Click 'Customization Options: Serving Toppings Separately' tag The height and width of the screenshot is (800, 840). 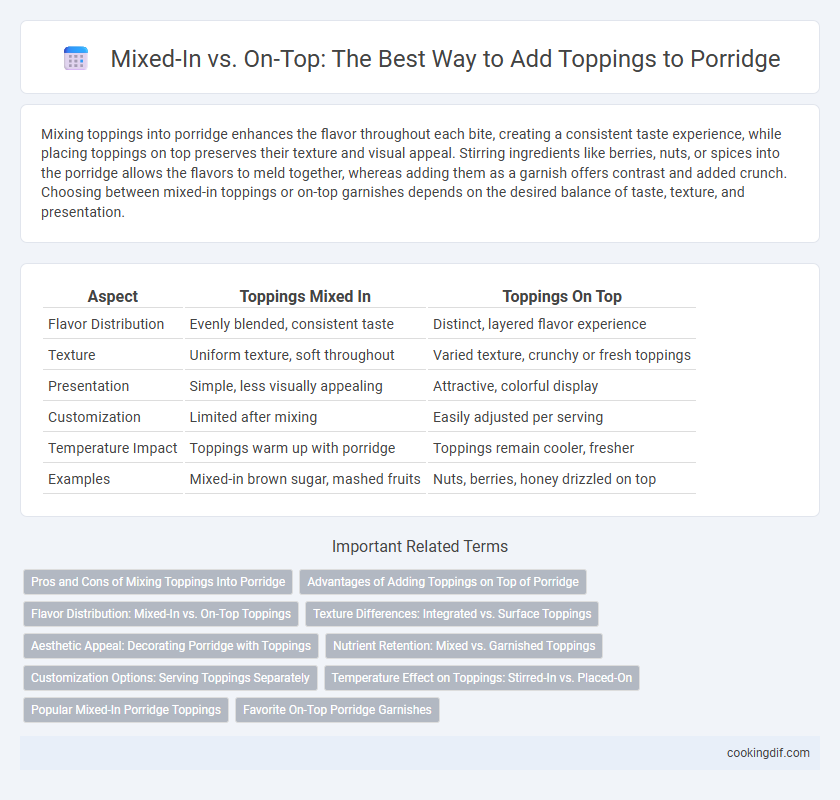click(x=170, y=678)
